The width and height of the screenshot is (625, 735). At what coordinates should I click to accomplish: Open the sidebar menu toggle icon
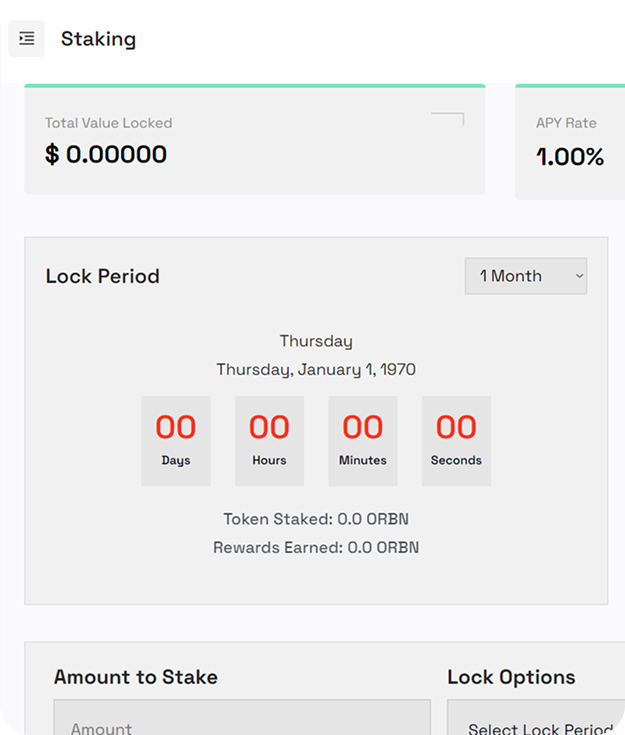point(26,39)
